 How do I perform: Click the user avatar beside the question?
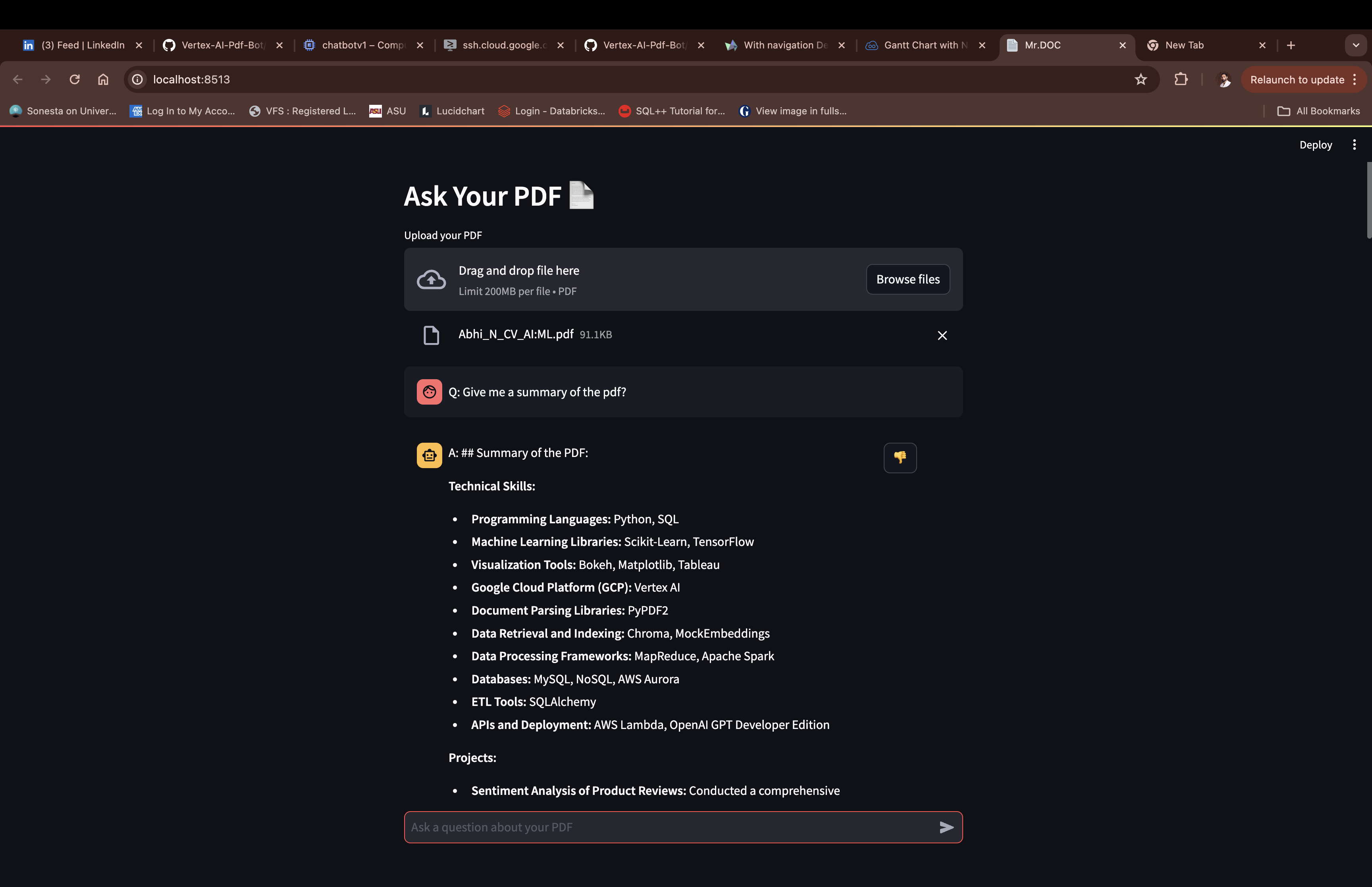pos(429,391)
